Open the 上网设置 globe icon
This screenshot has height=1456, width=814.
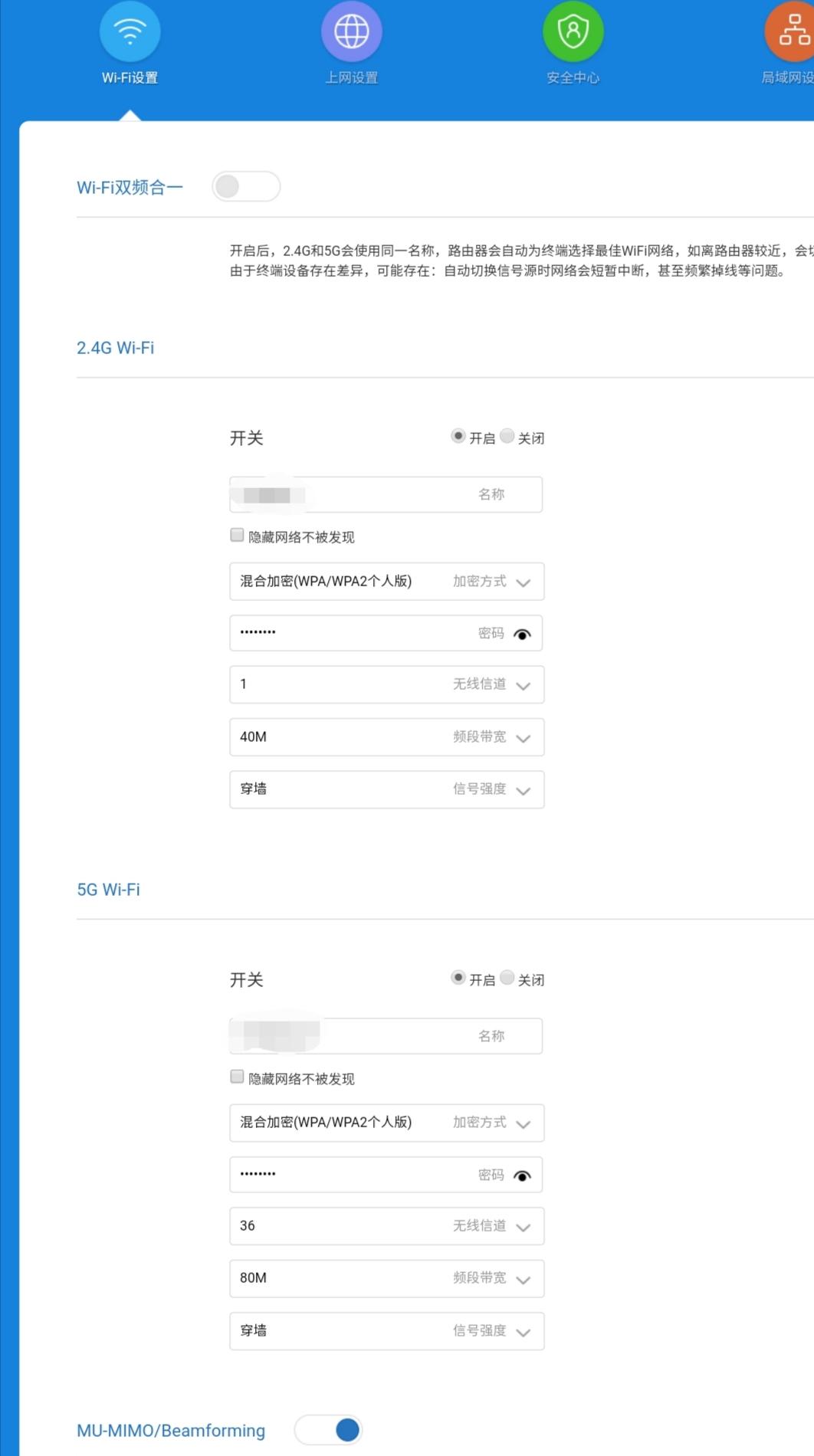click(x=351, y=31)
